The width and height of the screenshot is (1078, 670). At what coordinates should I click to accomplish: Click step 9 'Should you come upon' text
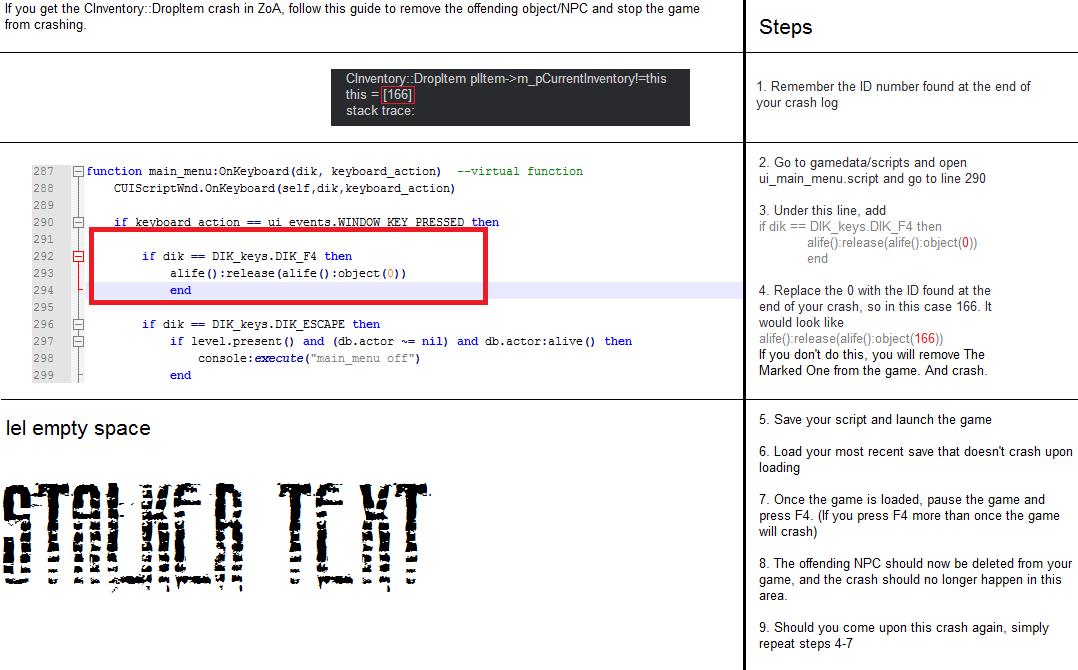pyautogui.click(x=903, y=636)
